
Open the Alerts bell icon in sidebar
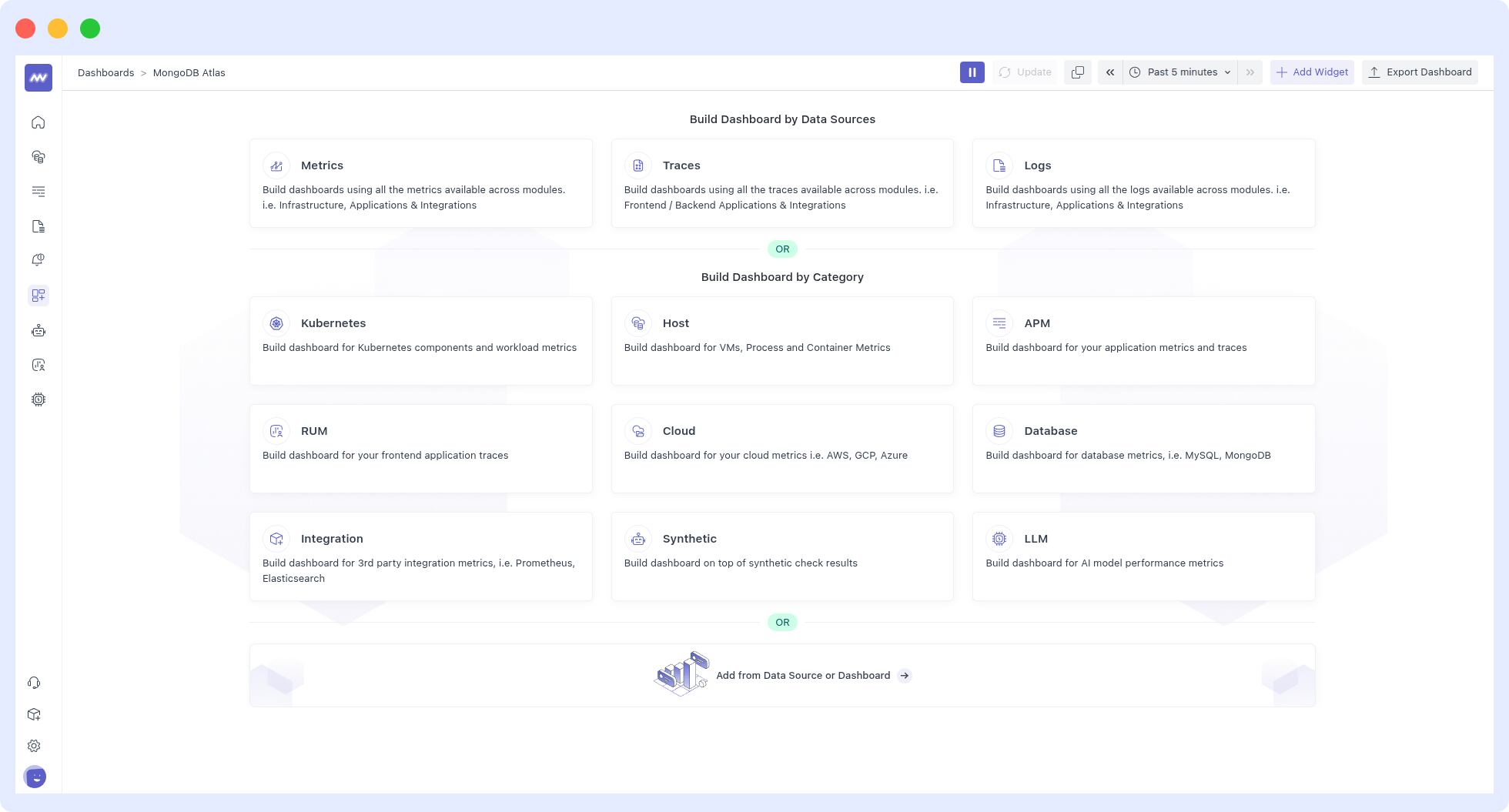38,259
